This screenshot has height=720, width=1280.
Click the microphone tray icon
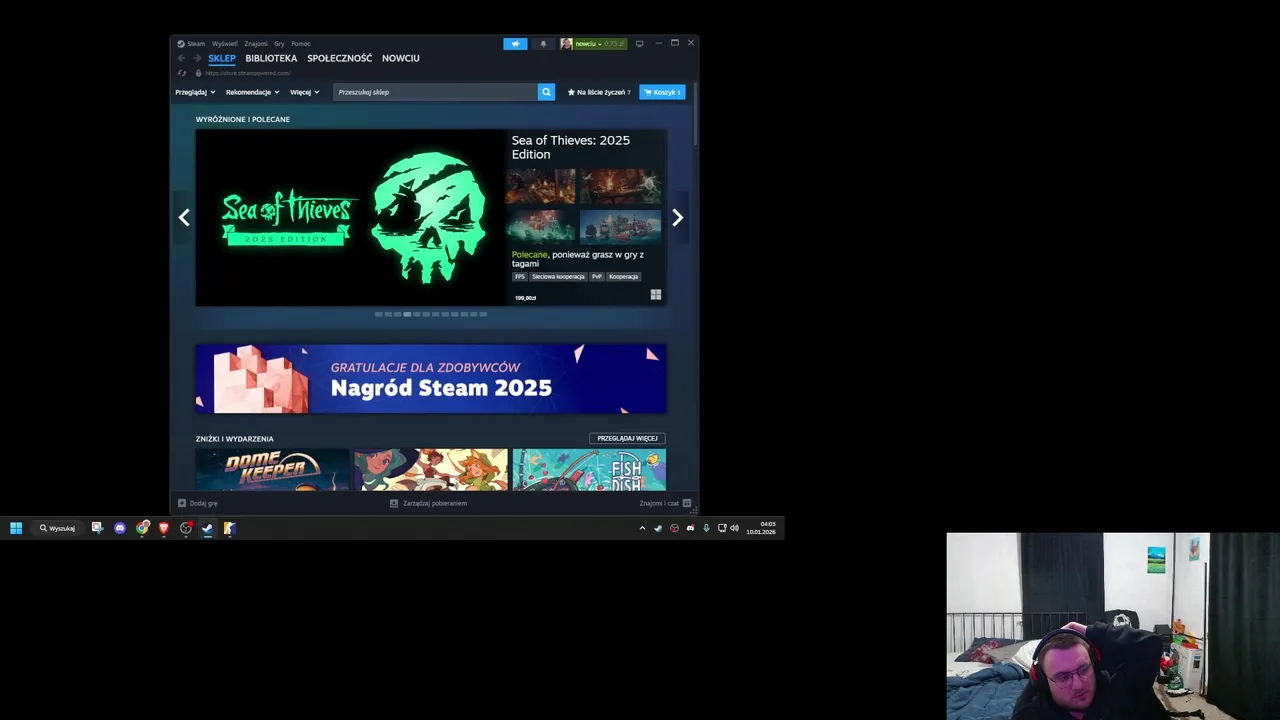[707, 528]
